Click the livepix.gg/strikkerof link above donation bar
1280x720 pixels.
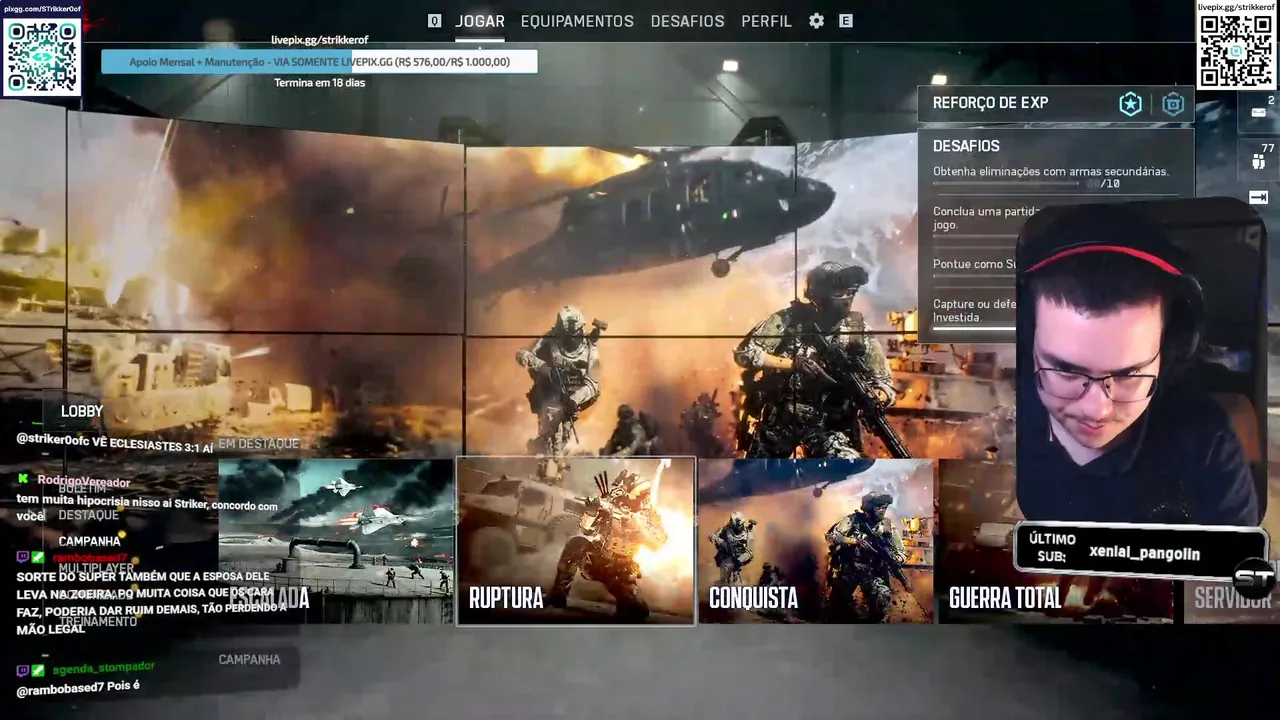point(320,40)
